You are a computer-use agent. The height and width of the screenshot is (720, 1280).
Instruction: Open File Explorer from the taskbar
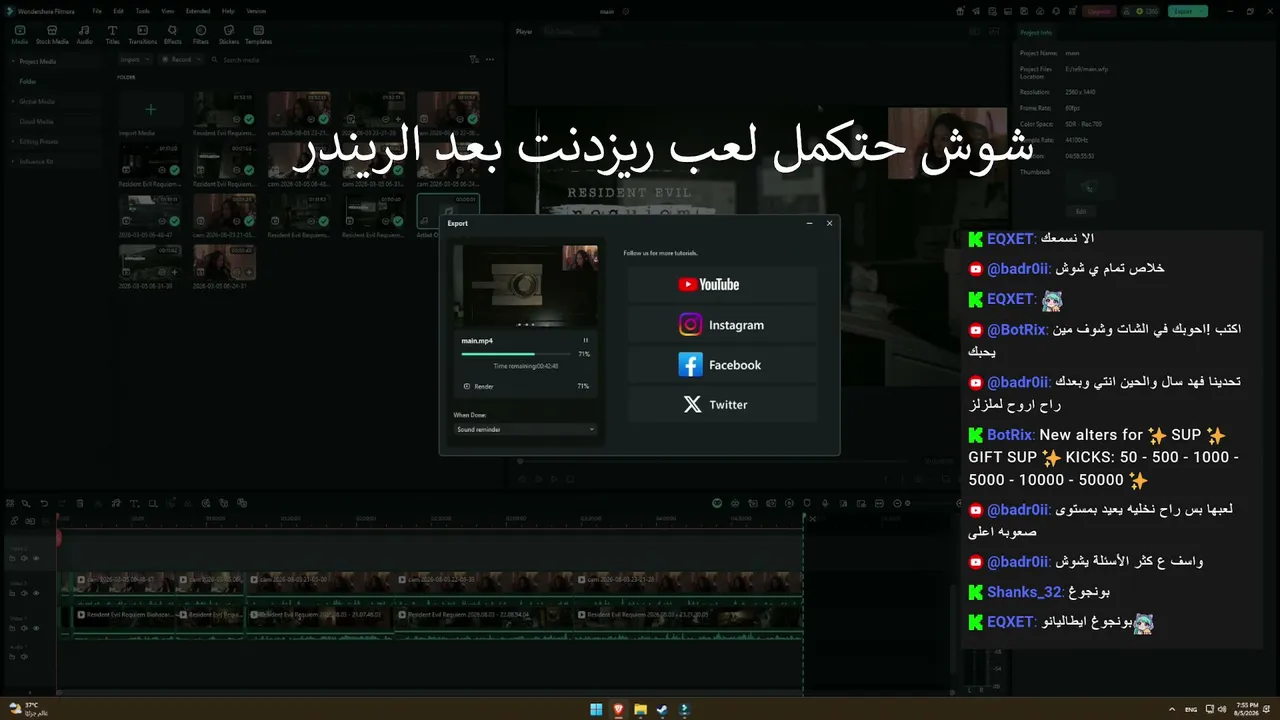click(640, 710)
